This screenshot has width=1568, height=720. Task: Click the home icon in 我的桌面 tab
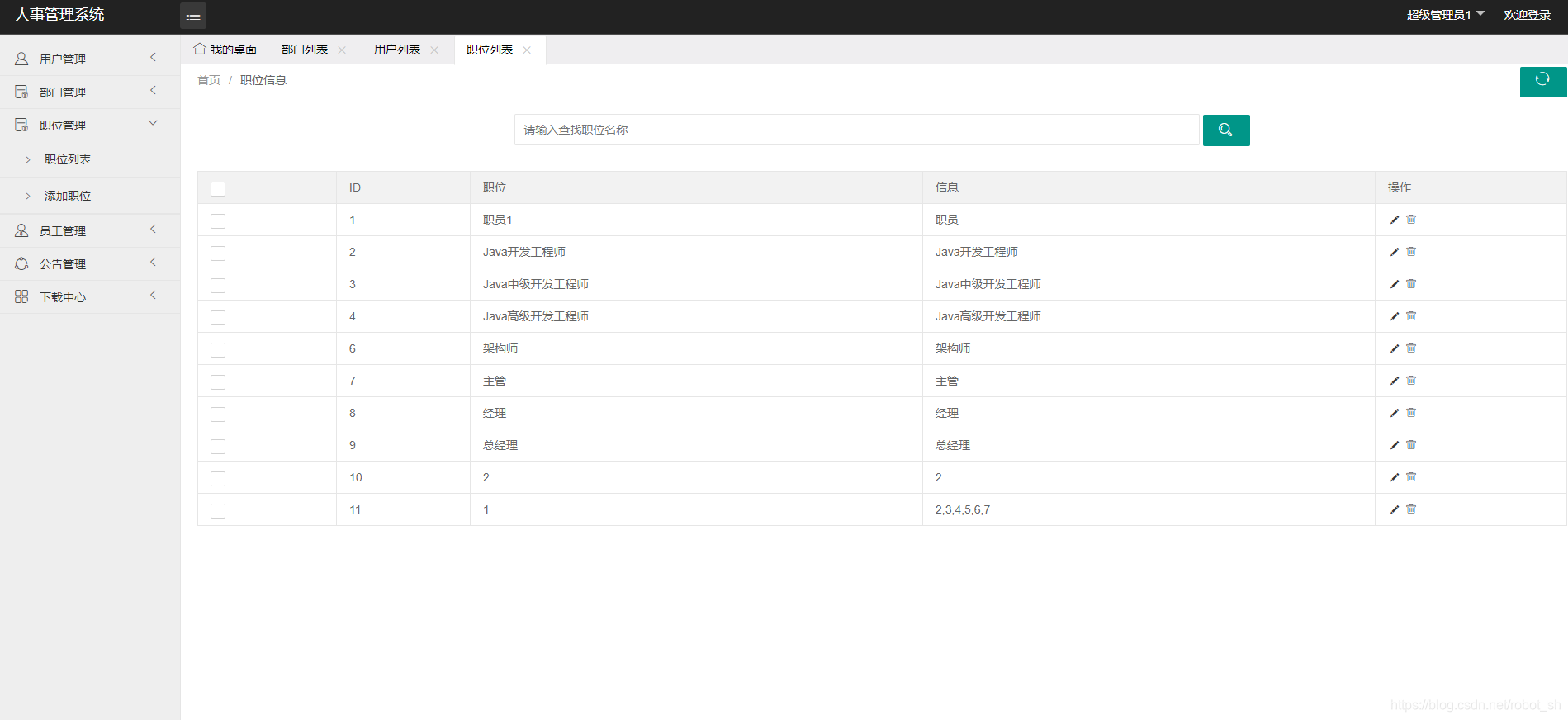point(199,49)
